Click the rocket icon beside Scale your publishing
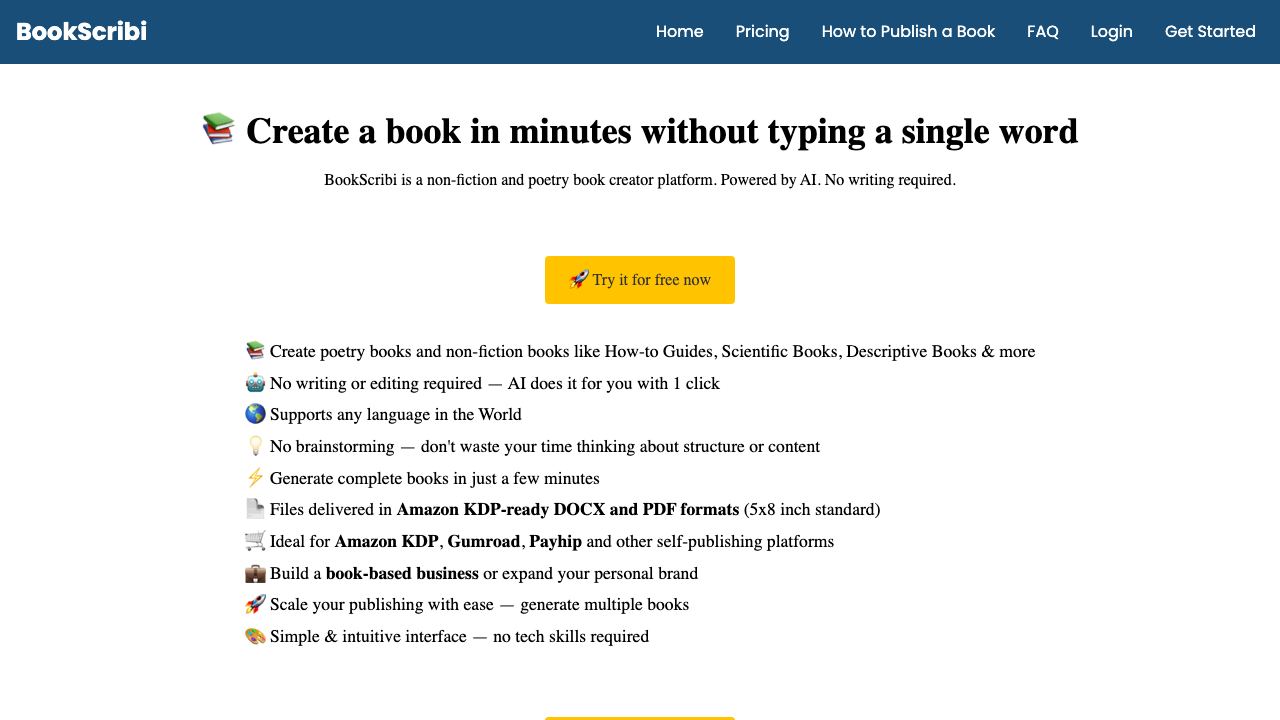 255,604
